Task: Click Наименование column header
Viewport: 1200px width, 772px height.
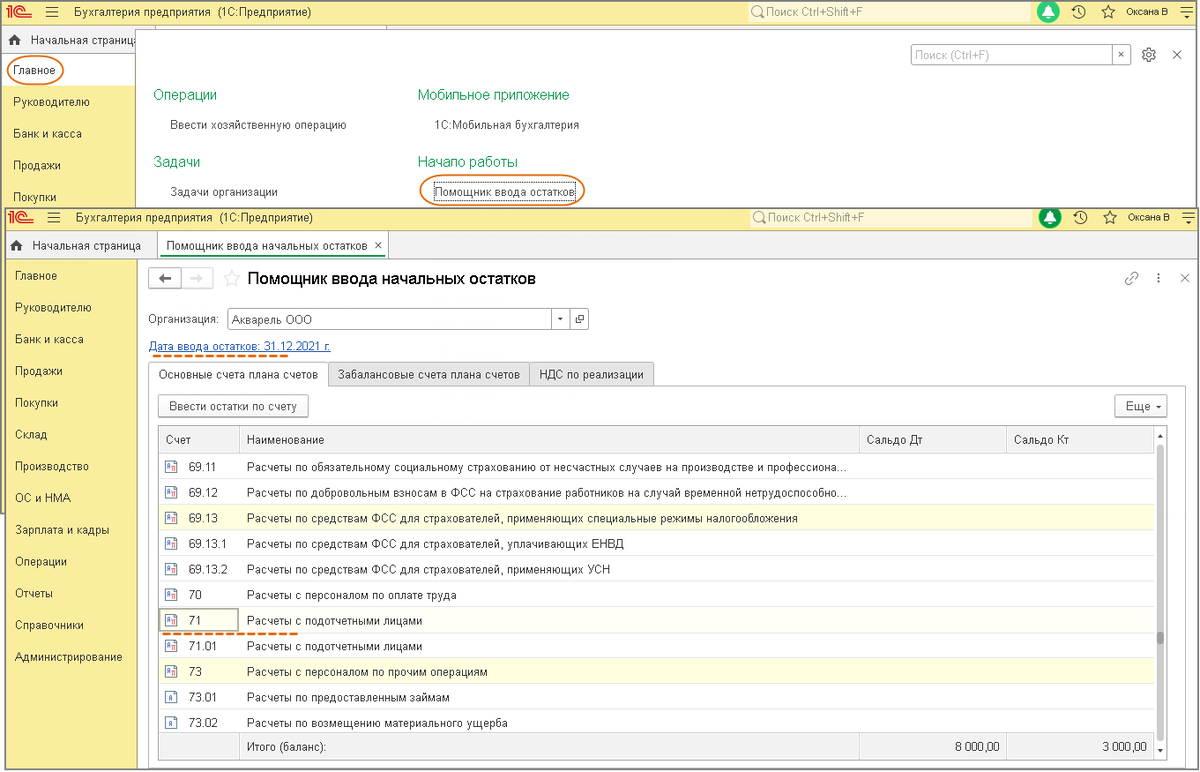Action: click(x=548, y=440)
